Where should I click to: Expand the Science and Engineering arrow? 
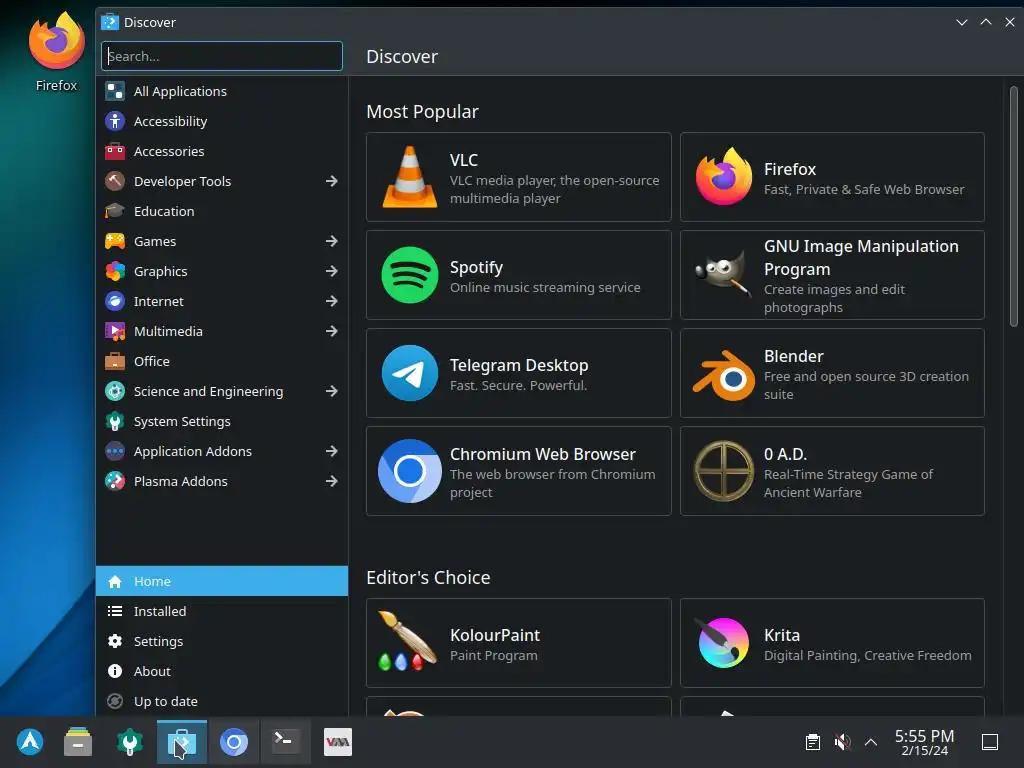(x=332, y=391)
